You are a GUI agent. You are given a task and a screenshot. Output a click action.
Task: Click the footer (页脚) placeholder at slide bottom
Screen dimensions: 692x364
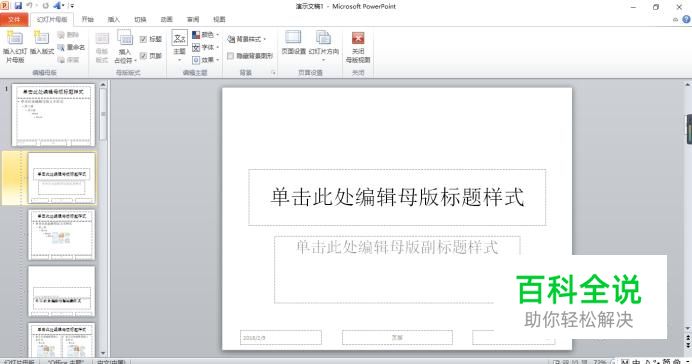pos(397,338)
